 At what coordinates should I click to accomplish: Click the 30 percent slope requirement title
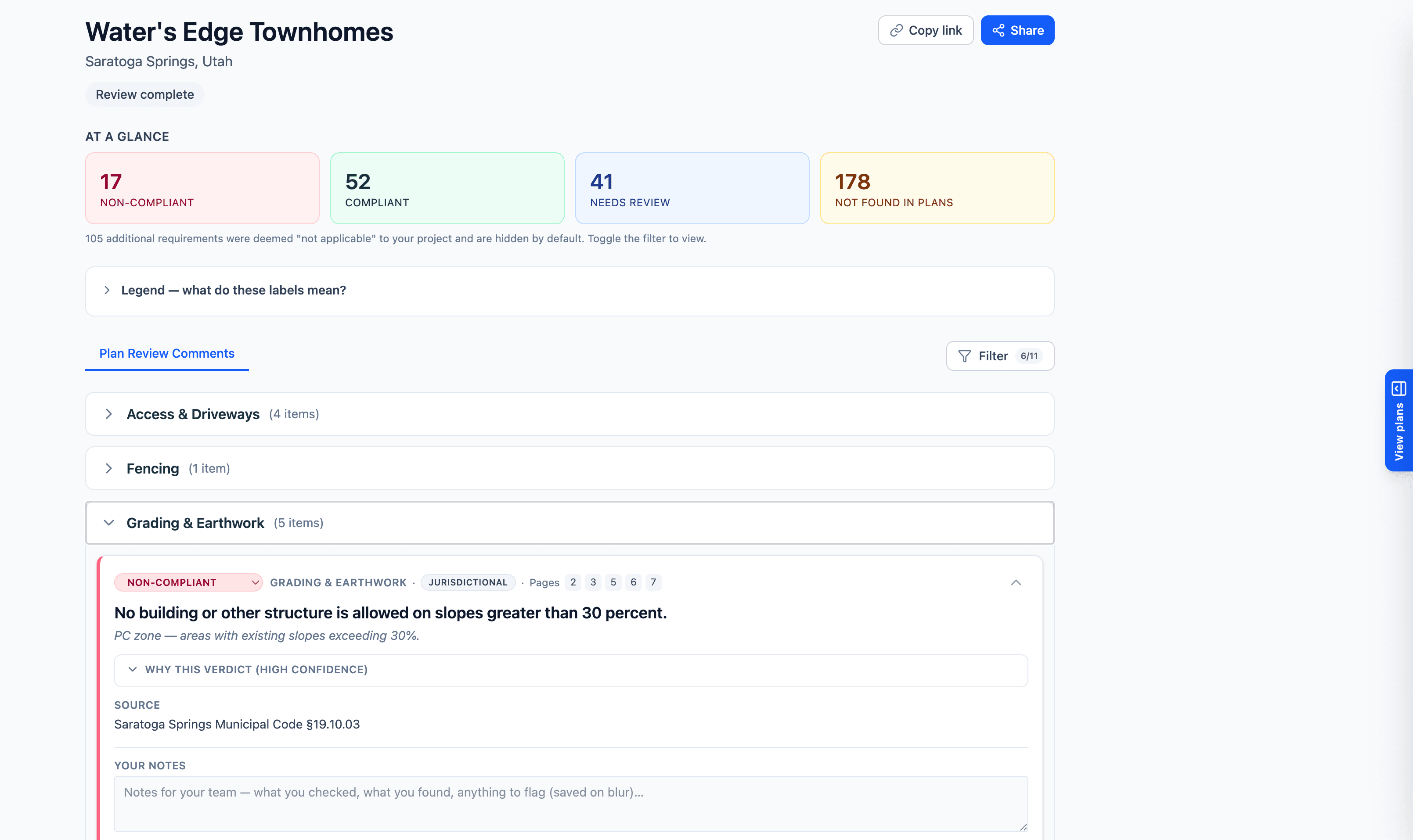coord(391,613)
